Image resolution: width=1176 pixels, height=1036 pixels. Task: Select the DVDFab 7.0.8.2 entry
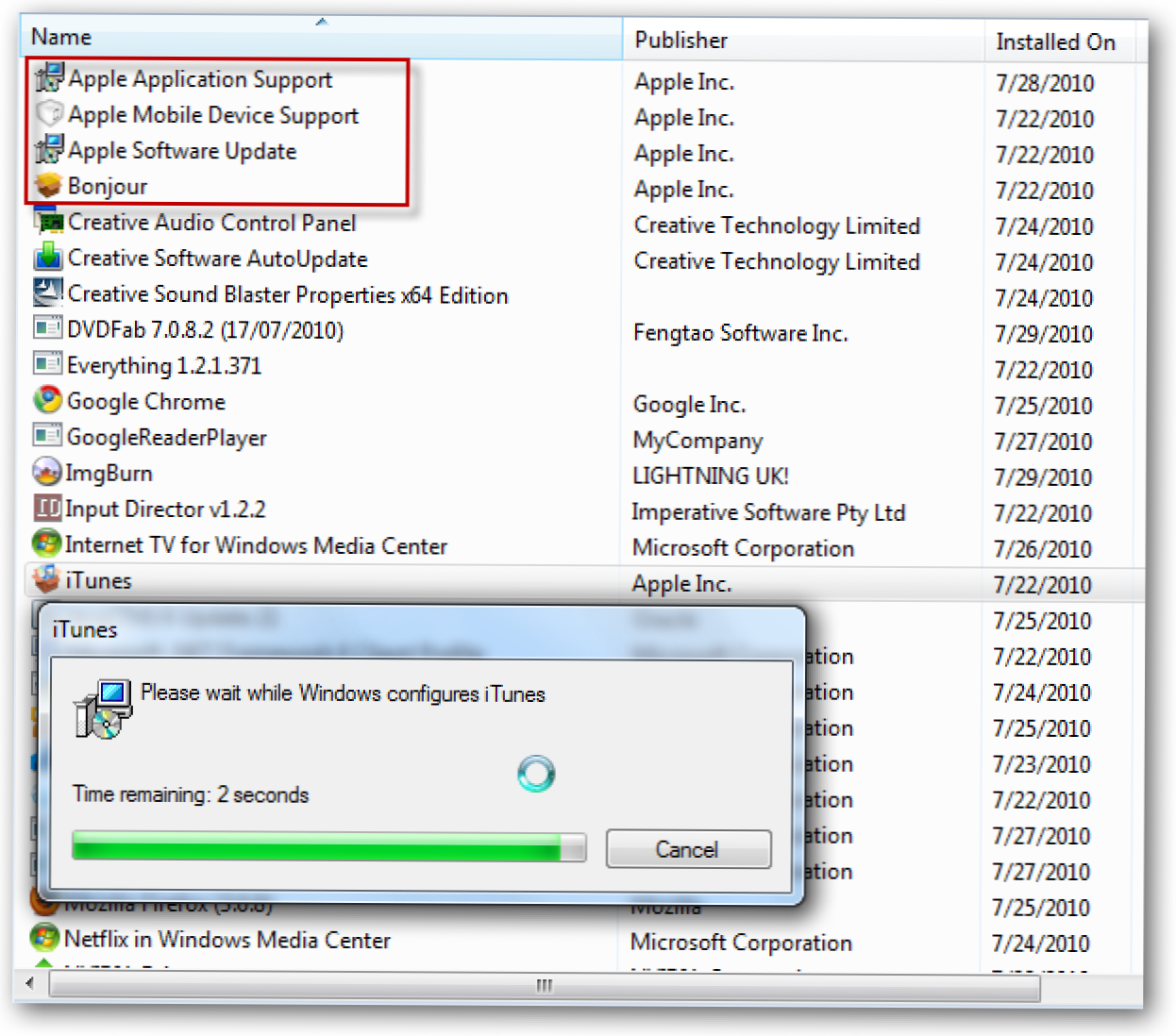tap(205, 330)
